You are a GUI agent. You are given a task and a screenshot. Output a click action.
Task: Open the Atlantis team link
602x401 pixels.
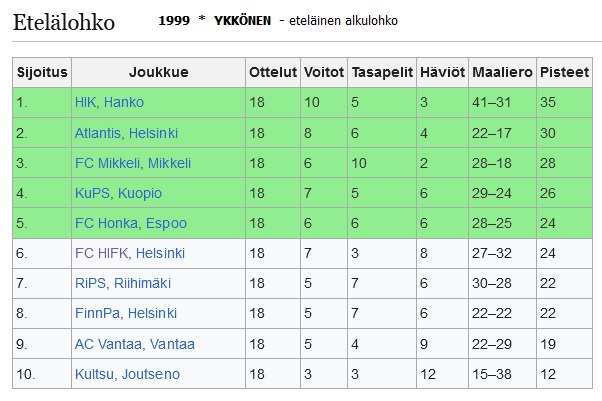point(98,133)
